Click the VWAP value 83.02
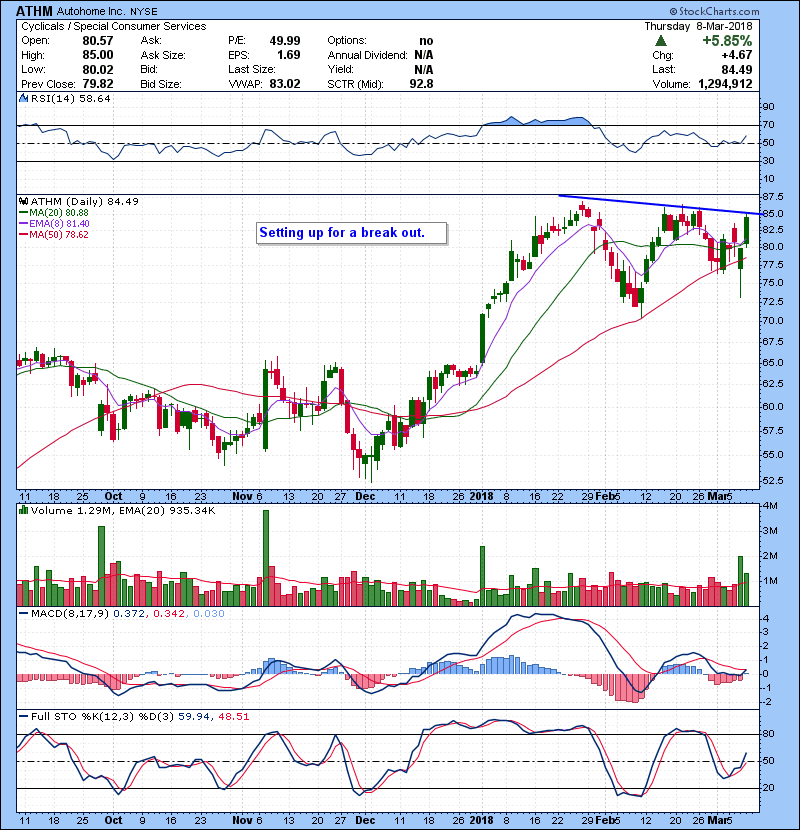 [x=285, y=84]
